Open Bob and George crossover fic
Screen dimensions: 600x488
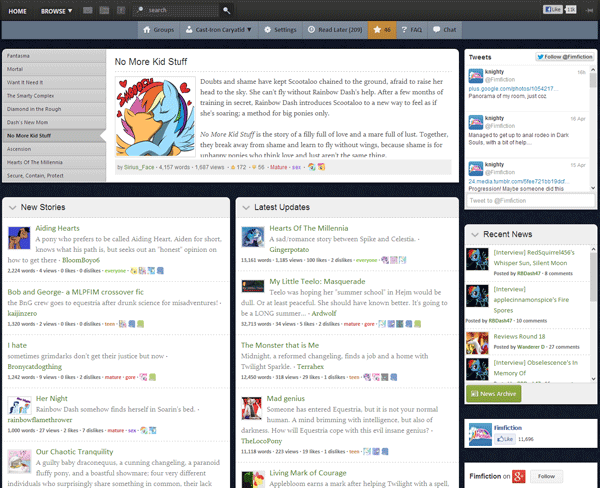pyautogui.click(x=75, y=292)
